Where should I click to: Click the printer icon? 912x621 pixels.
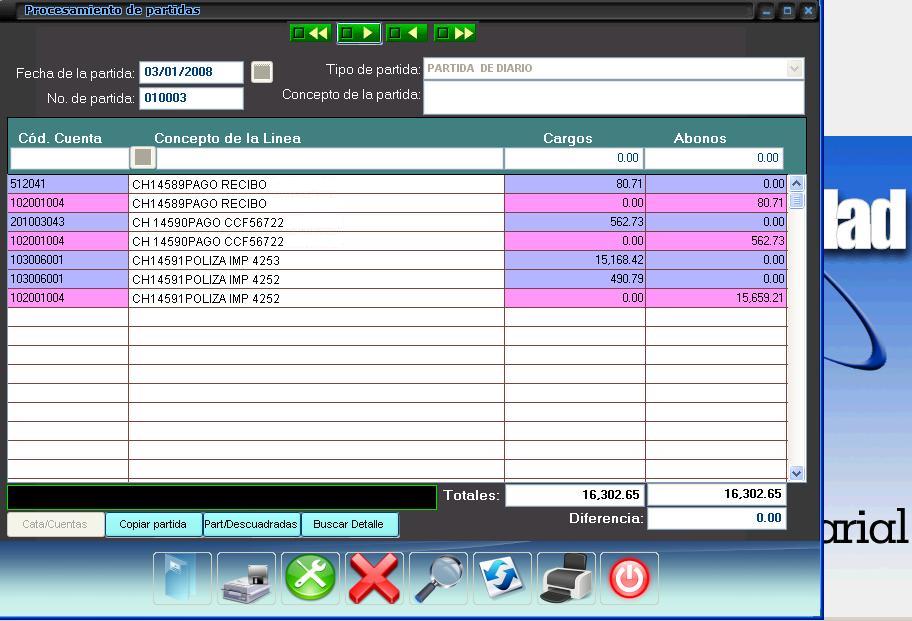pos(566,579)
